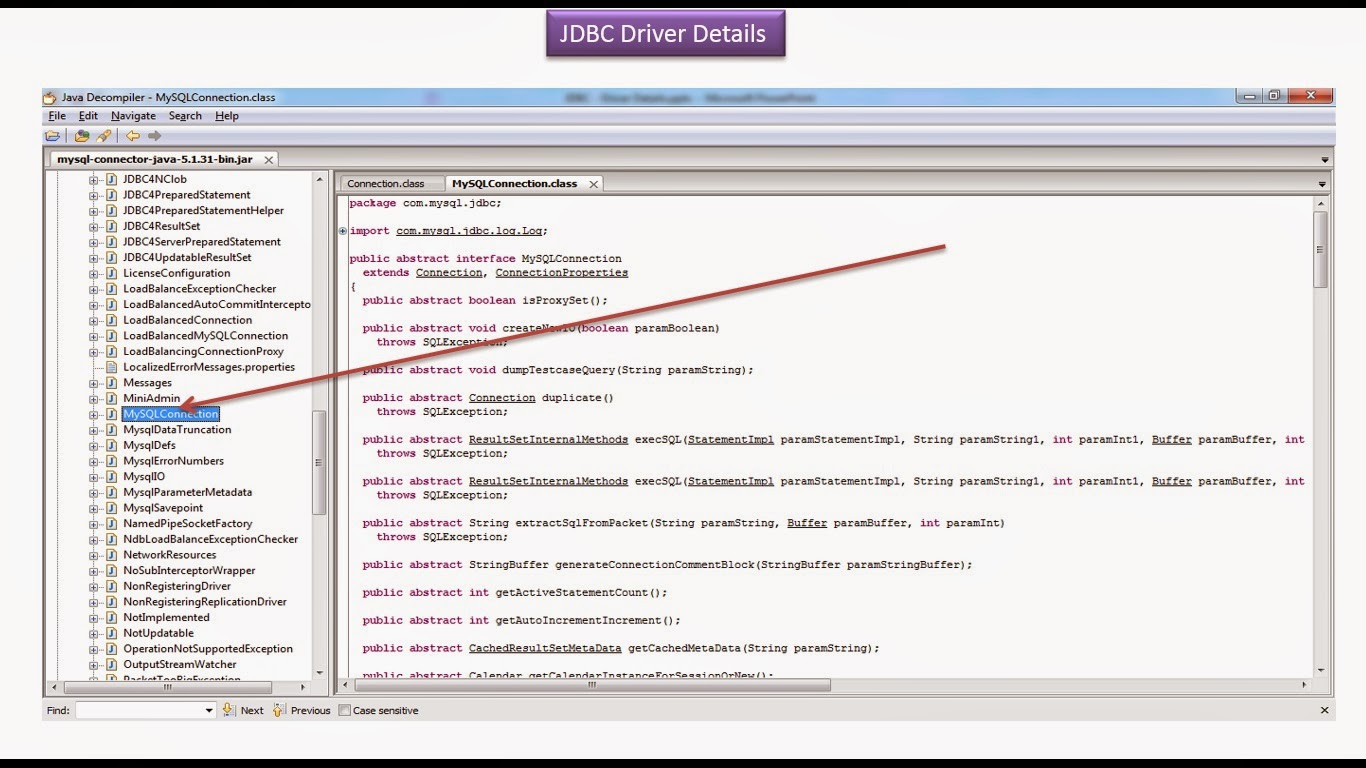Viewport: 1366px width, 768px height.
Task: Click the class icon beside JDBC4NClob
Action: [112, 179]
